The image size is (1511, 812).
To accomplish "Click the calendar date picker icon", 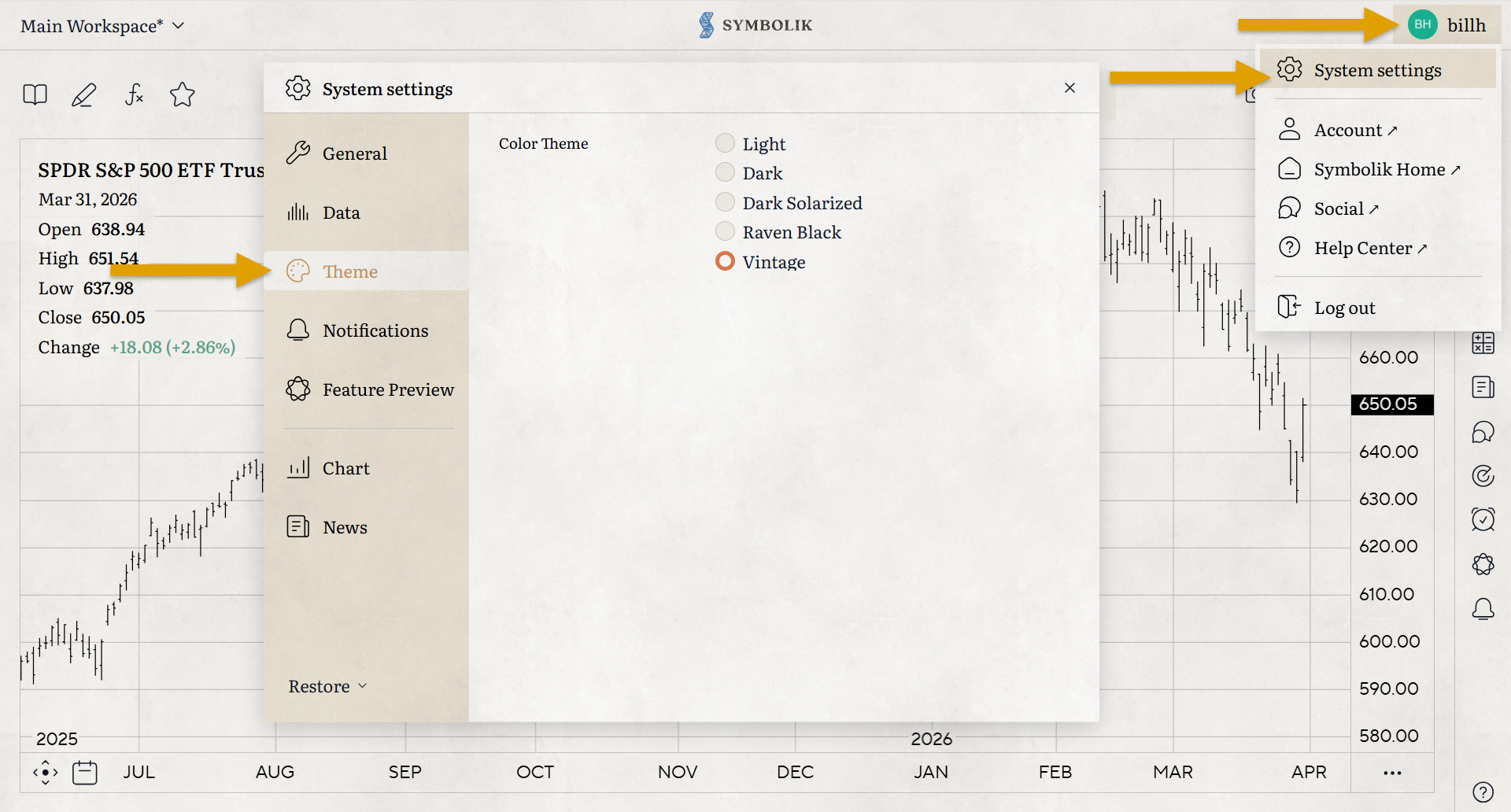I will click(84, 773).
